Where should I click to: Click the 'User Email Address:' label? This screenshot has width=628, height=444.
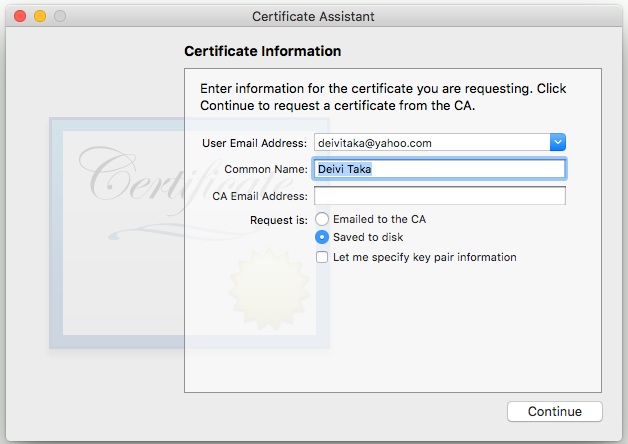[254, 143]
